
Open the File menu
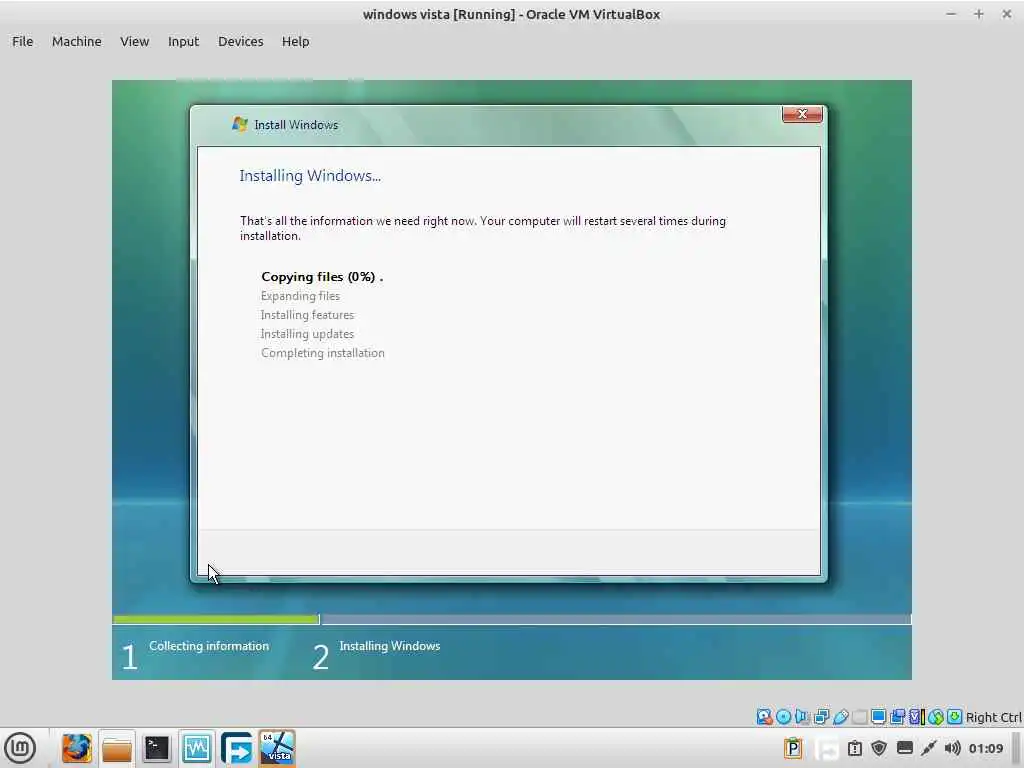22,41
